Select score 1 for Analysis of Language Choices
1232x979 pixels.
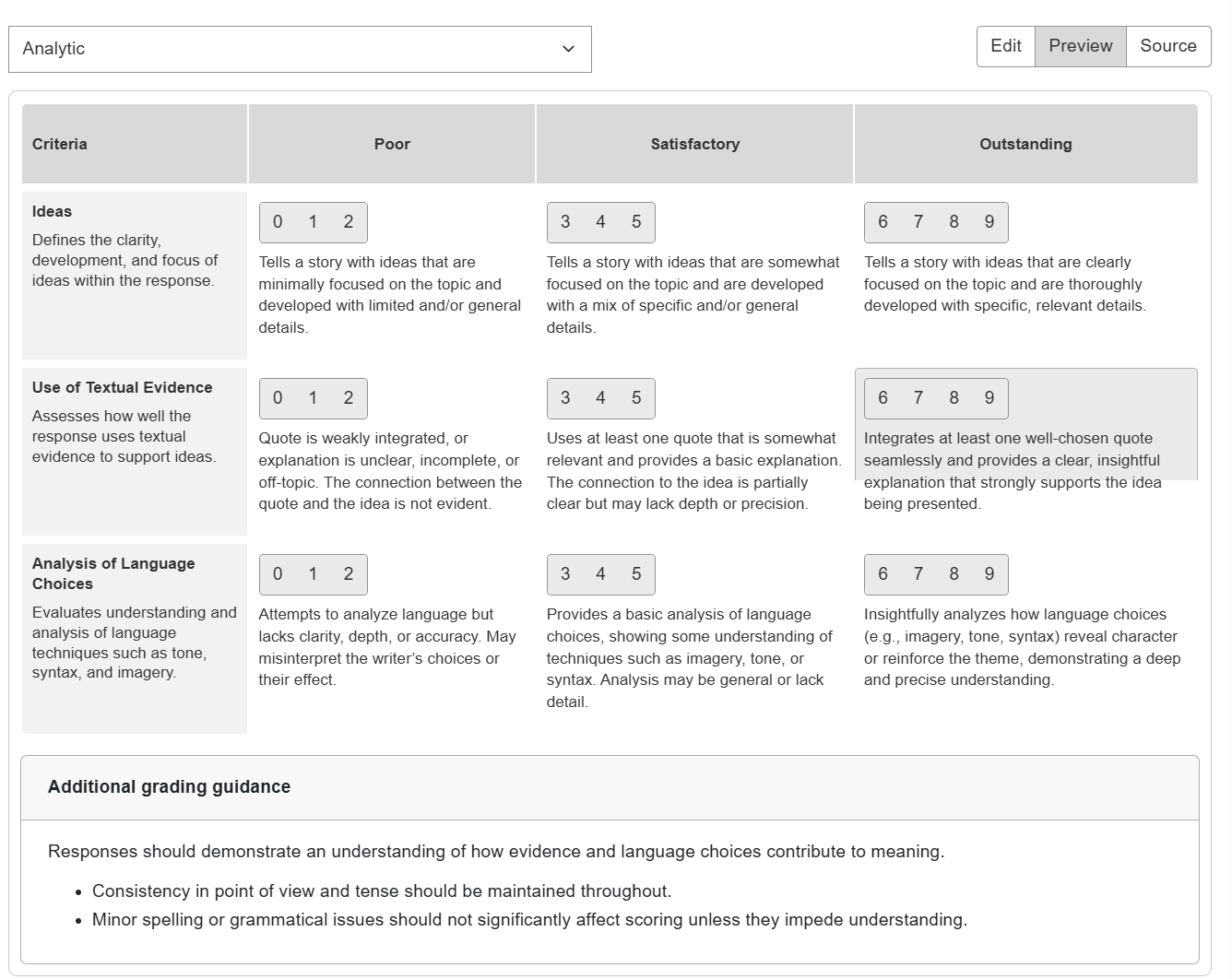click(313, 574)
